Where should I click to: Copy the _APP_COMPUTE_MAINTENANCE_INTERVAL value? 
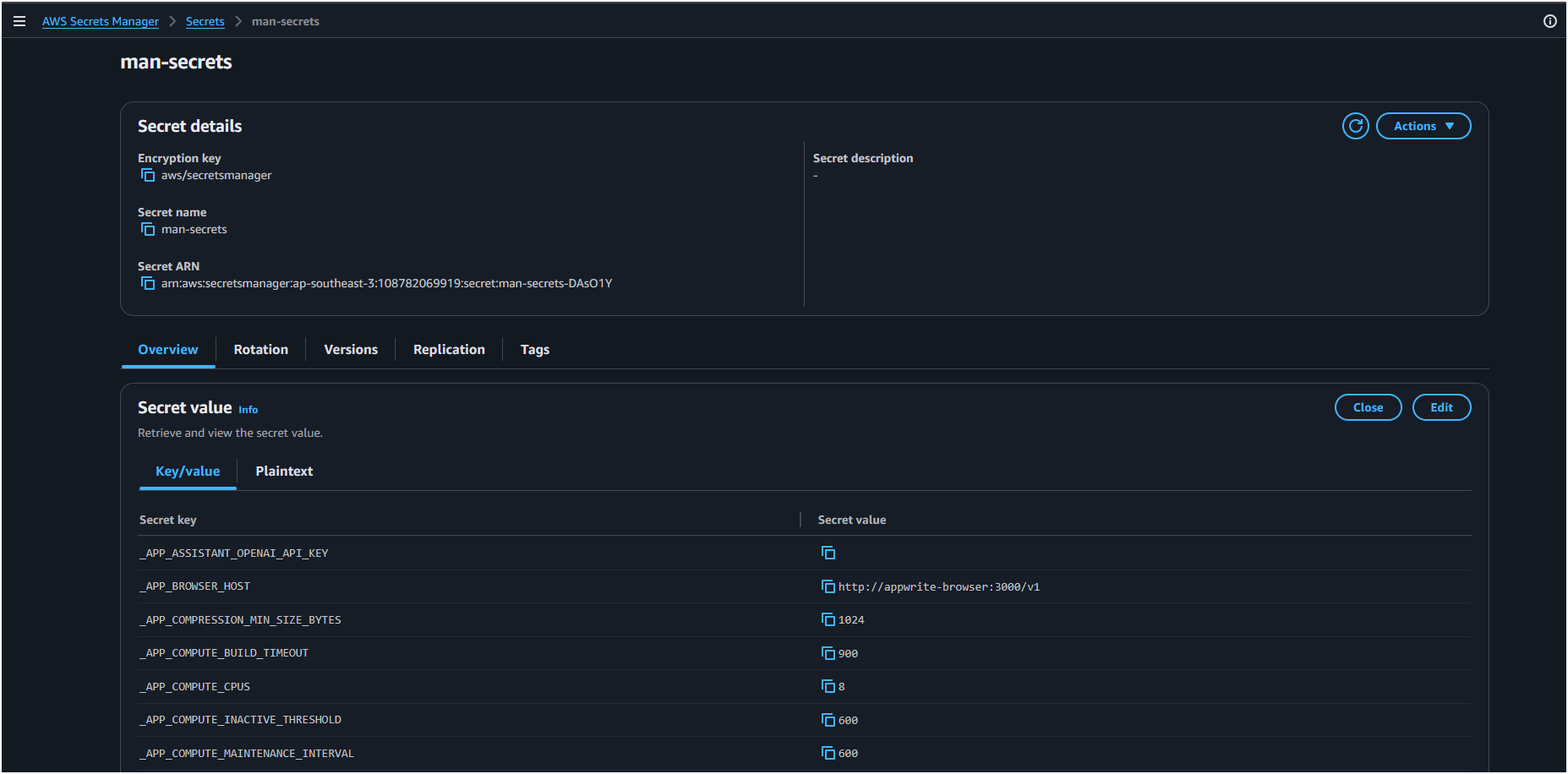828,753
